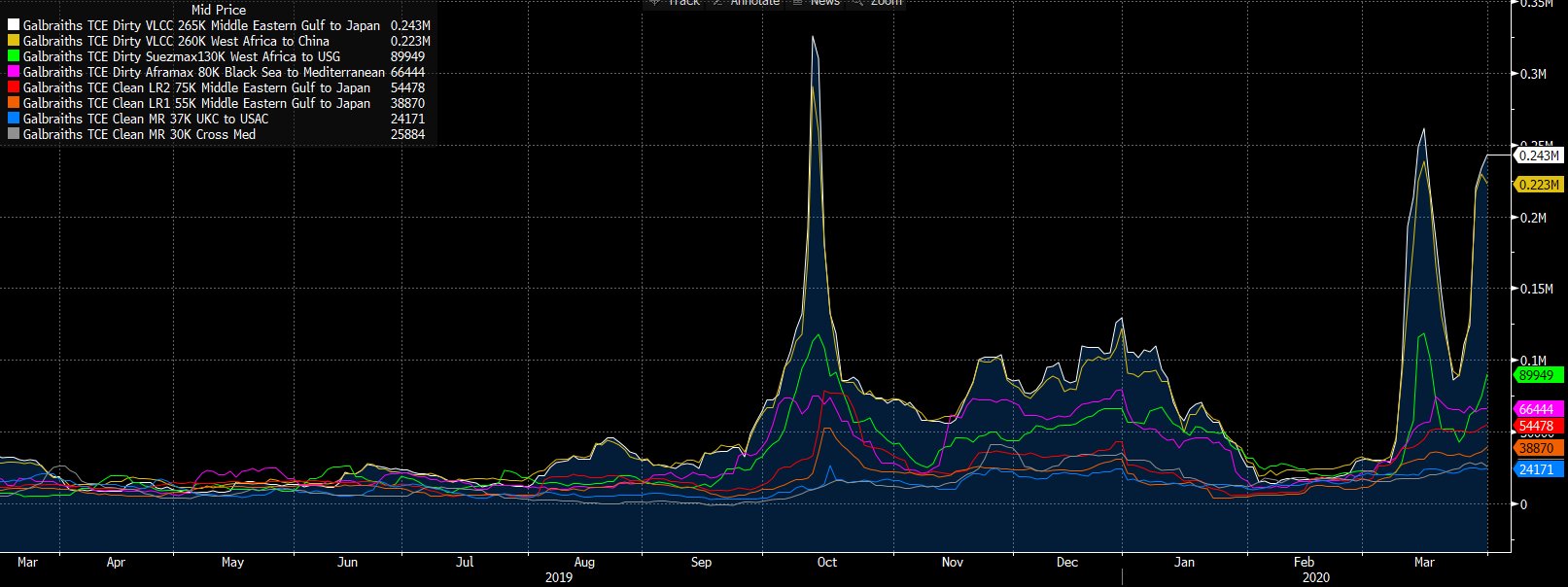The width and height of the screenshot is (1568, 587).
Task: Click the 0.3M y-axis label
Action: coord(1533,74)
